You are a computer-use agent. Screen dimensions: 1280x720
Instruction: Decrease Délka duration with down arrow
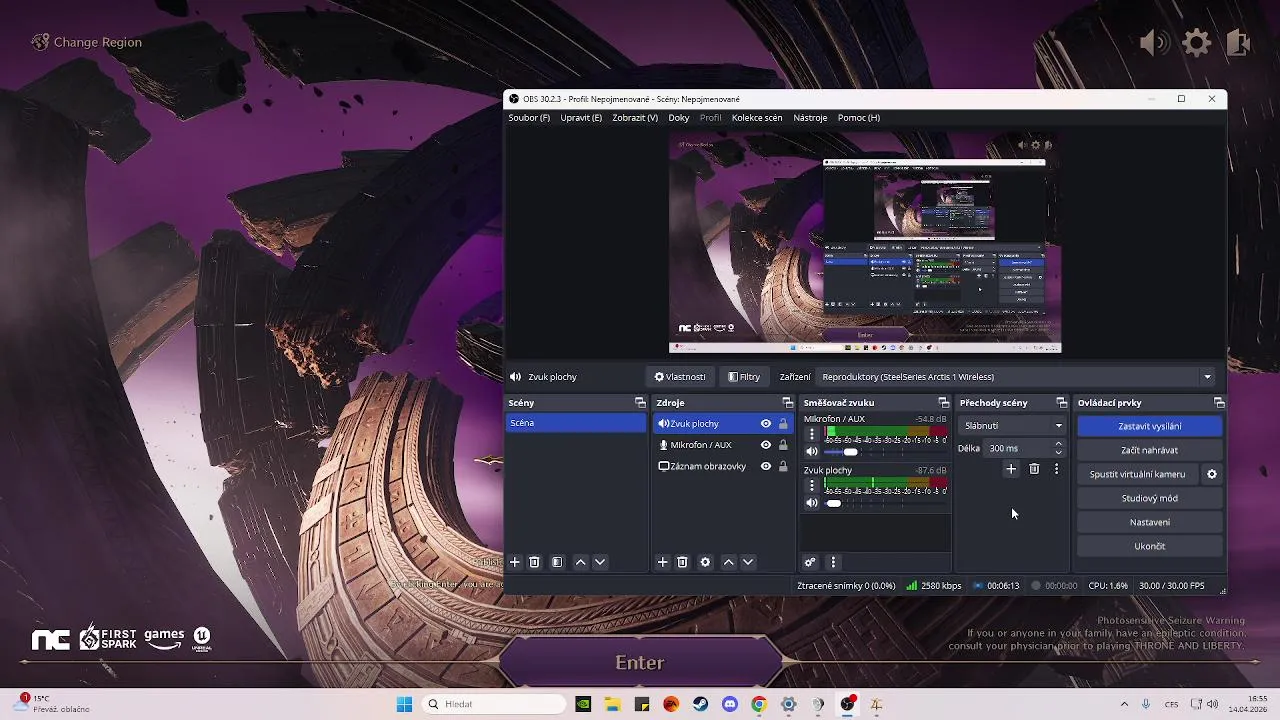pos(1059,452)
